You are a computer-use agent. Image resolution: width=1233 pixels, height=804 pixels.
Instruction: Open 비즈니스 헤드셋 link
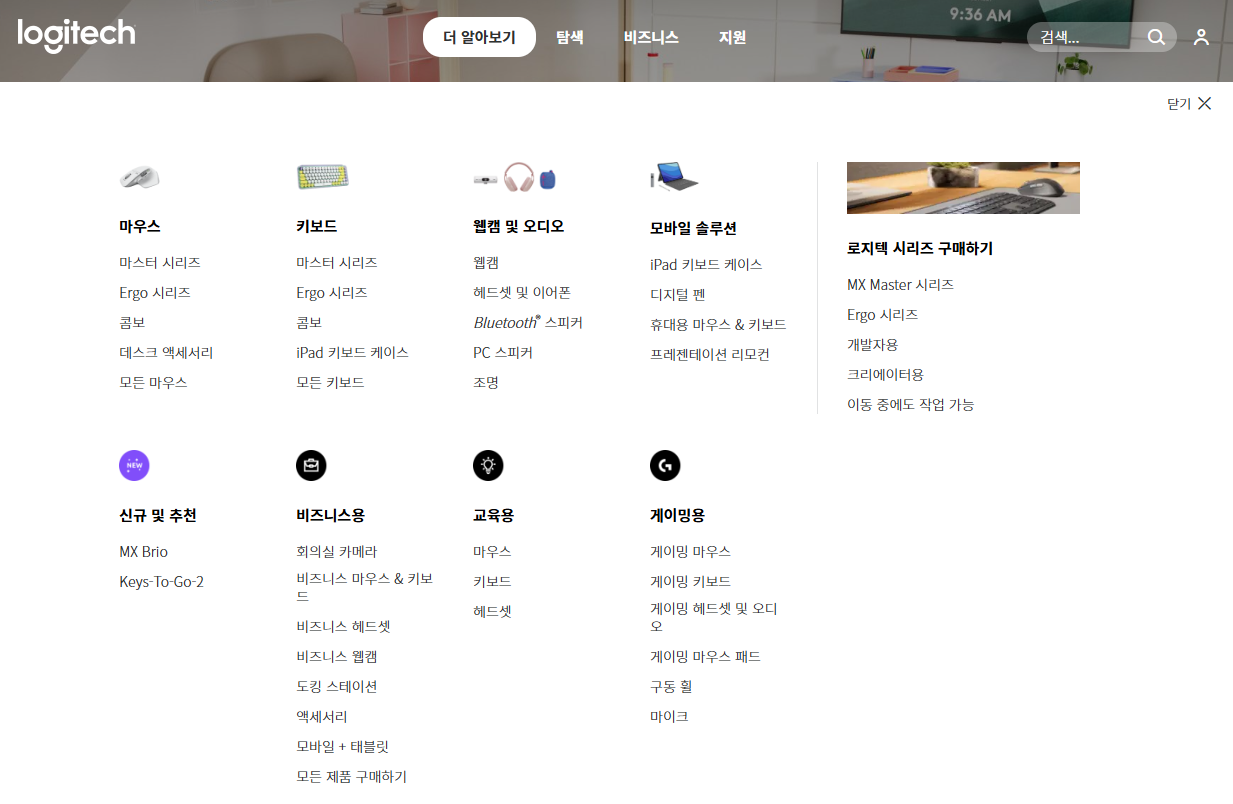coord(343,626)
